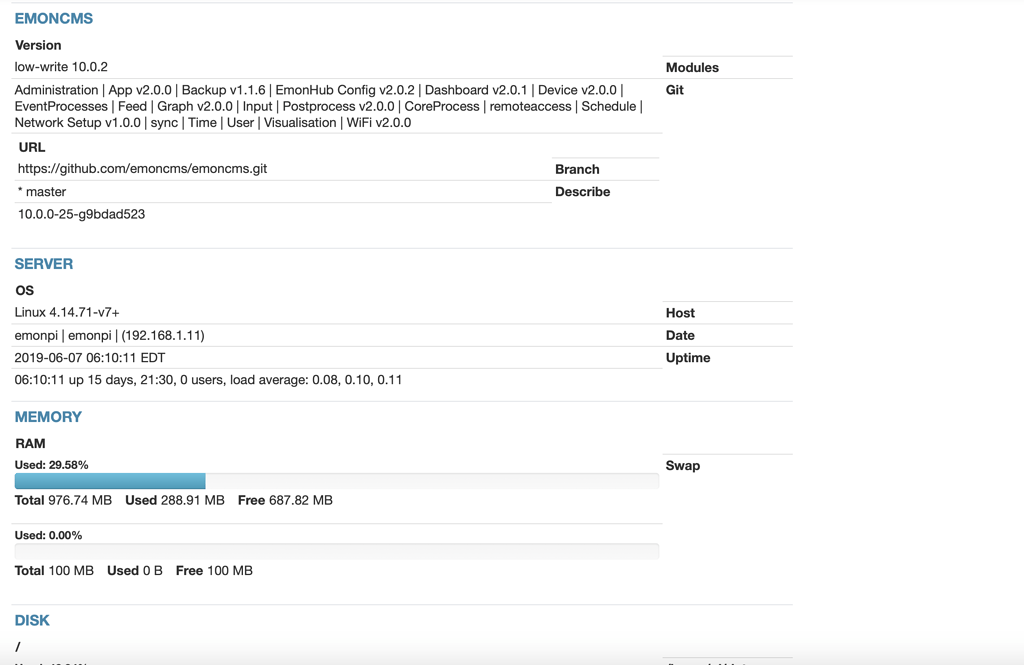Select the DISK section heading
Image resolution: width=1024 pixels, height=665 pixels.
pyautogui.click(x=30, y=620)
